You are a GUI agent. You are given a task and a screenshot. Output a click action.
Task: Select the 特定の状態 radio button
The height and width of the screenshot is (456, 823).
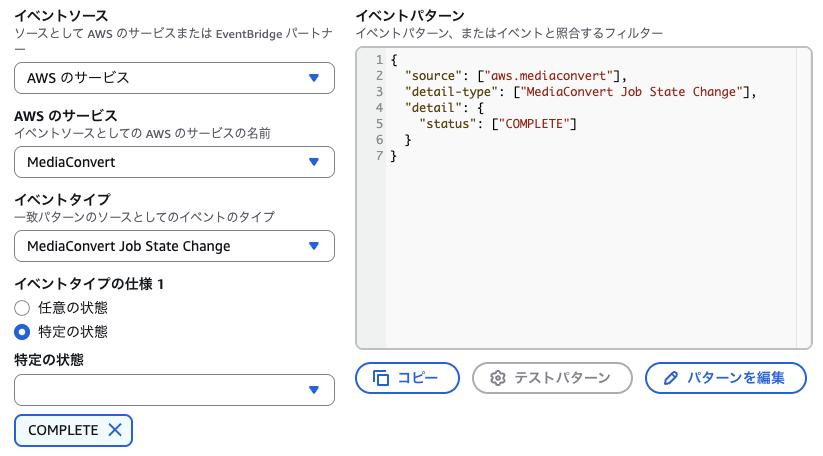click(22, 332)
